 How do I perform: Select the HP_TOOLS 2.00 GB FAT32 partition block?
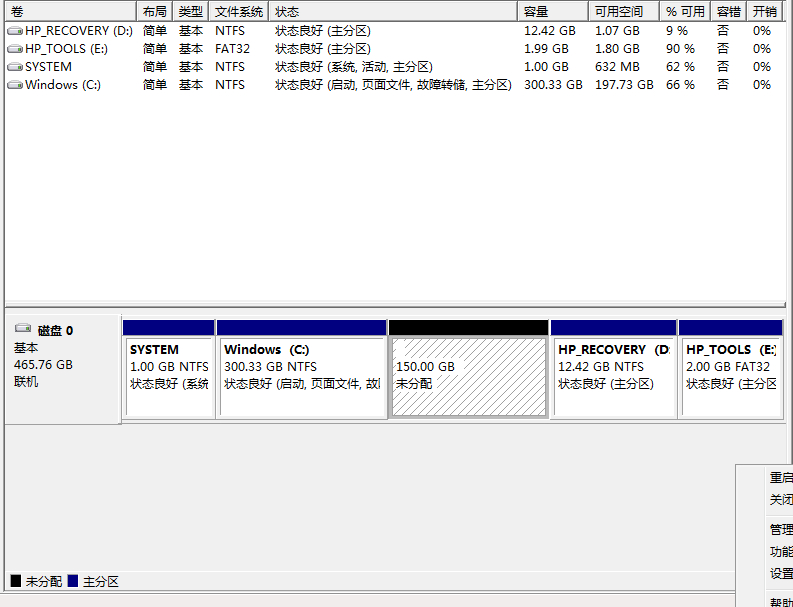731,369
